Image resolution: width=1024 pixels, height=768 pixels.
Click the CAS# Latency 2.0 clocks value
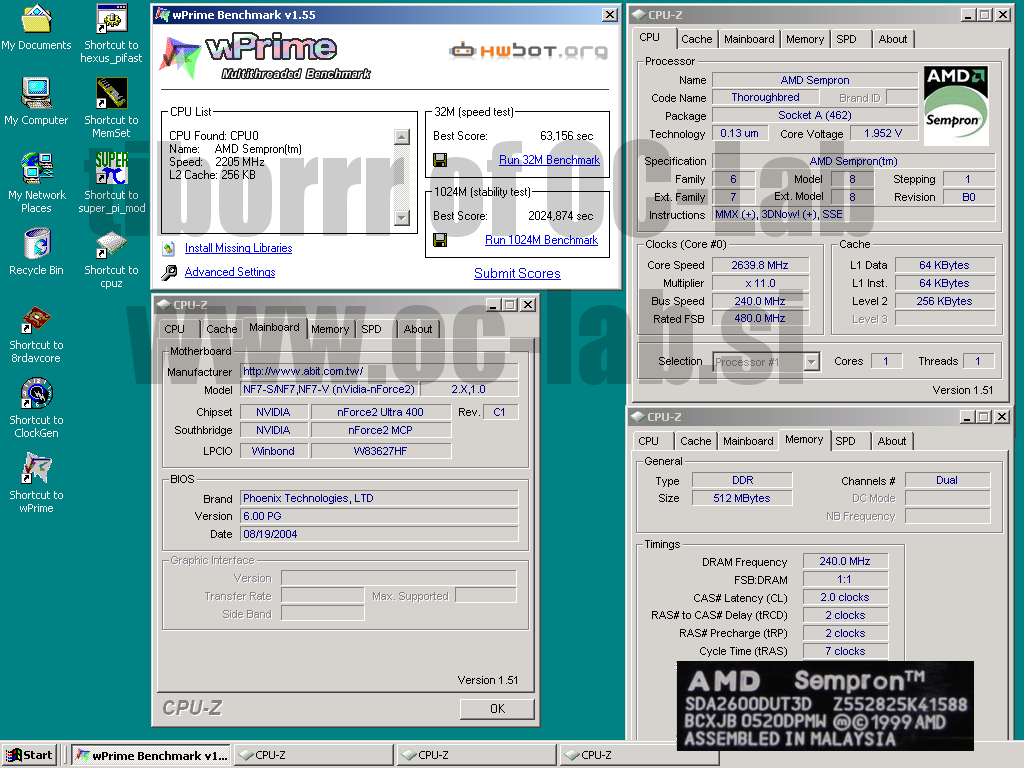845,598
